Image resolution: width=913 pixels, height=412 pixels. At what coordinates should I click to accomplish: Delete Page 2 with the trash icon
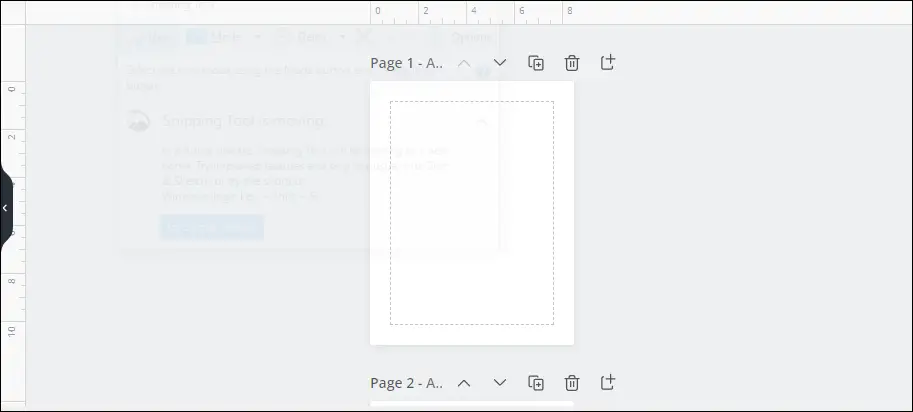coord(572,383)
